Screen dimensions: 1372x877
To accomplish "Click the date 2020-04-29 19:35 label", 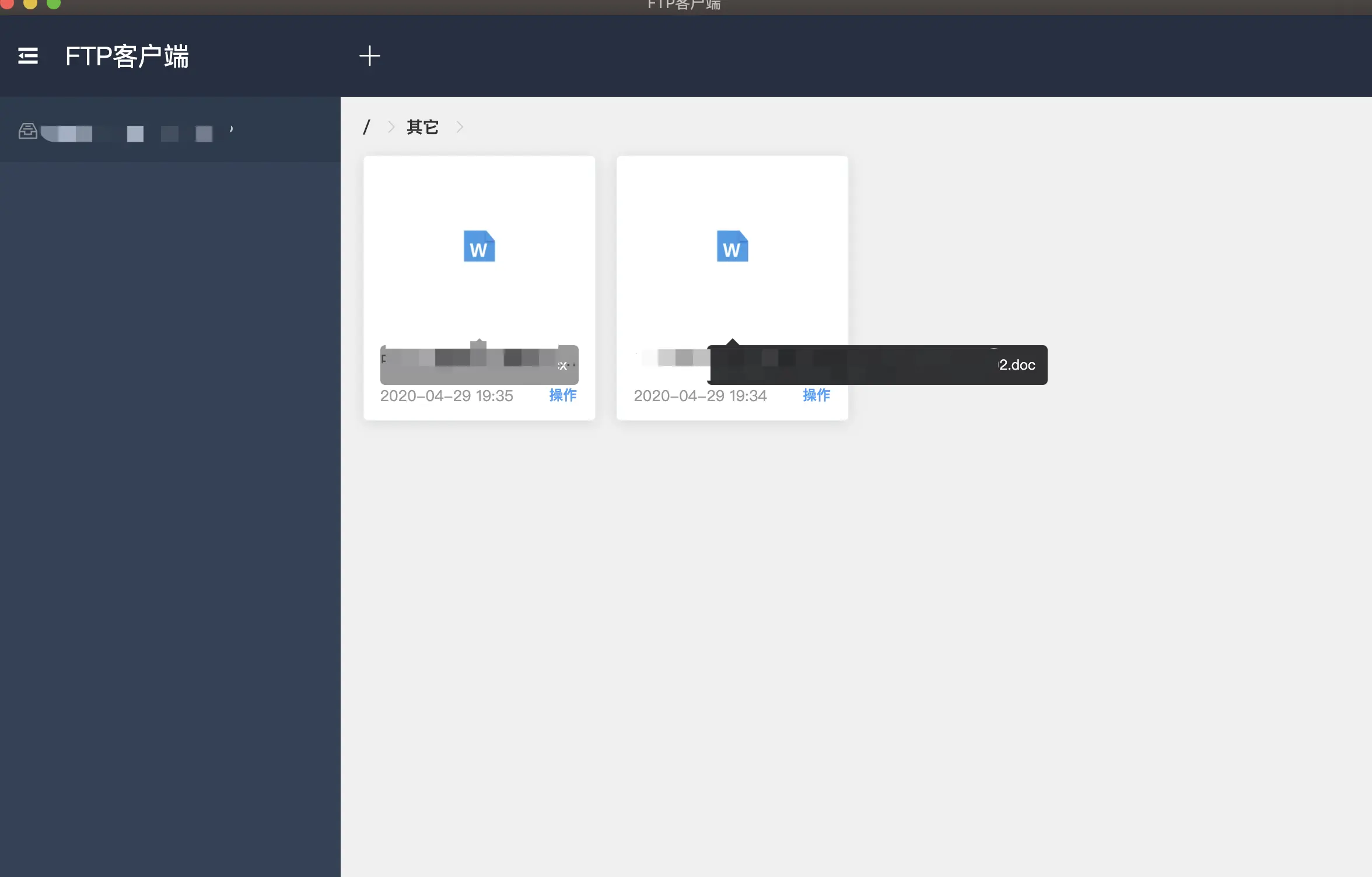I will [x=446, y=396].
